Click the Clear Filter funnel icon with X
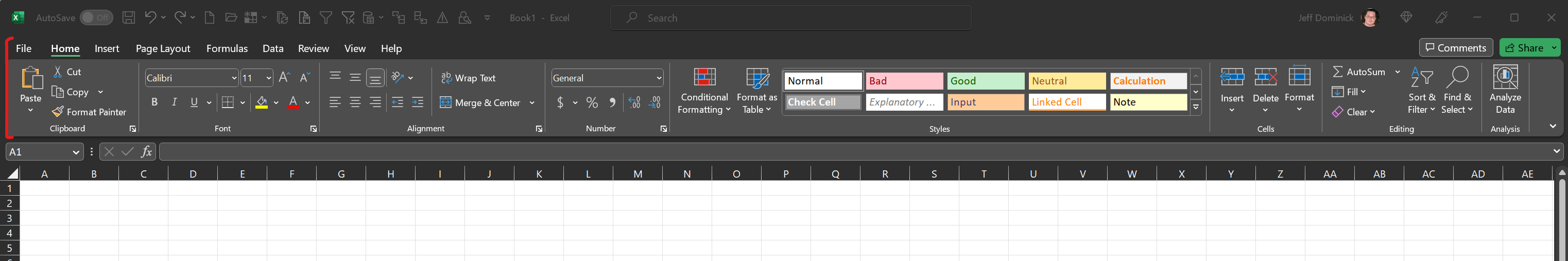The image size is (1568, 261). click(348, 18)
